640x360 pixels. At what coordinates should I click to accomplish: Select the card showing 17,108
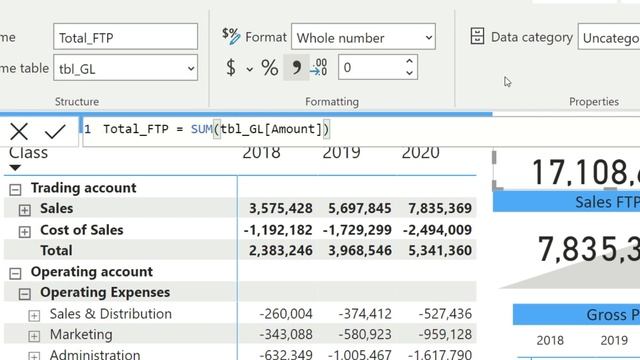click(x=586, y=172)
